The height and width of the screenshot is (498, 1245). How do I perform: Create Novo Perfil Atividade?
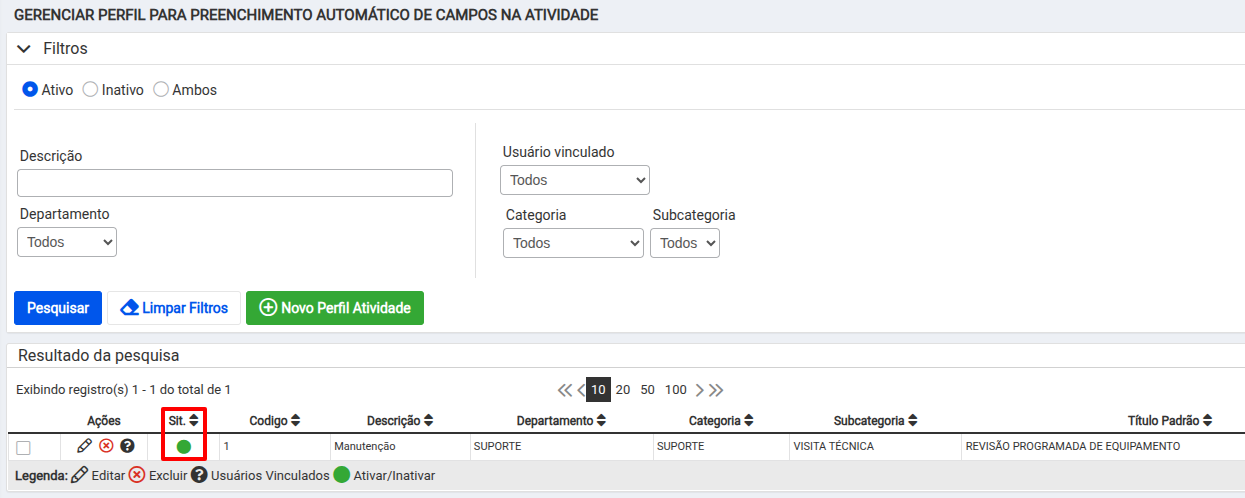coord(335,308)
